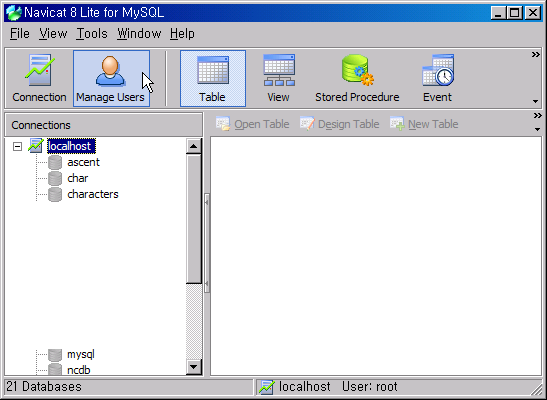This screenshot has height=400, width=547.
Task: Click the ascent database icon
Action: [55, 162]
